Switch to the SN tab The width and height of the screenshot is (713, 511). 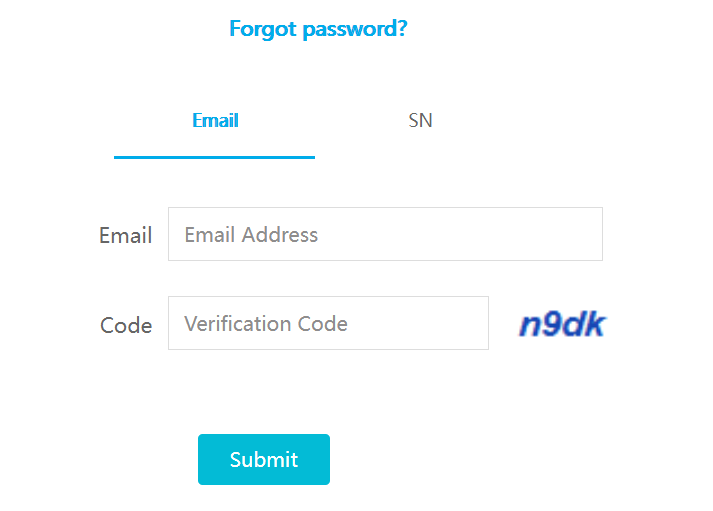[420, 121]
